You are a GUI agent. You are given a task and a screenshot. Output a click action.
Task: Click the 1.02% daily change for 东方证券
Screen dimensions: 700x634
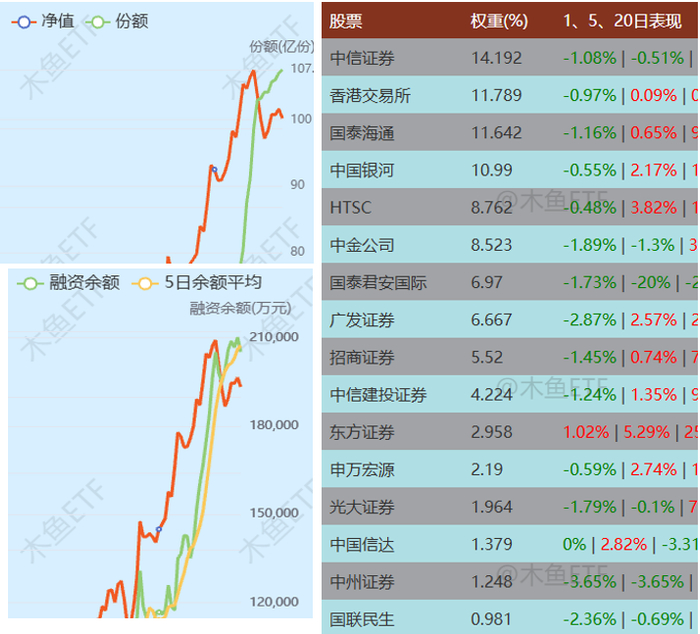click(x=586, y=432)
